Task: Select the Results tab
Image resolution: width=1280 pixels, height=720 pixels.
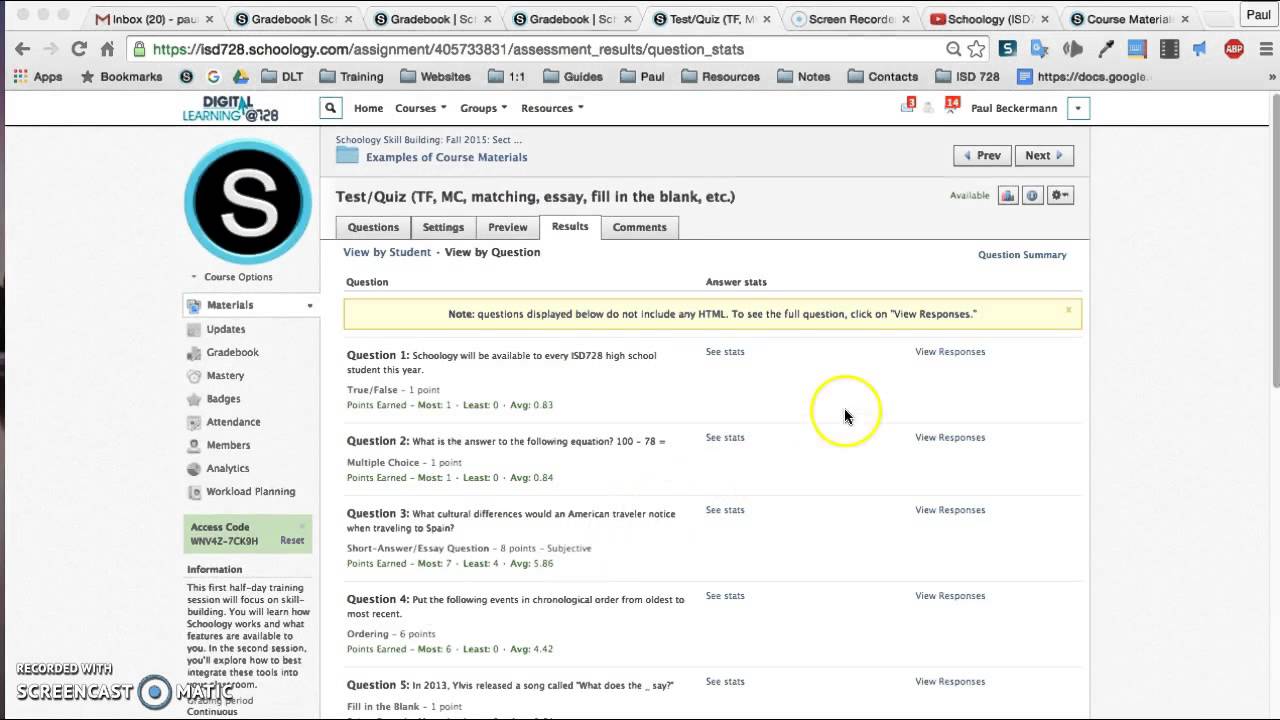Action: 570,227
